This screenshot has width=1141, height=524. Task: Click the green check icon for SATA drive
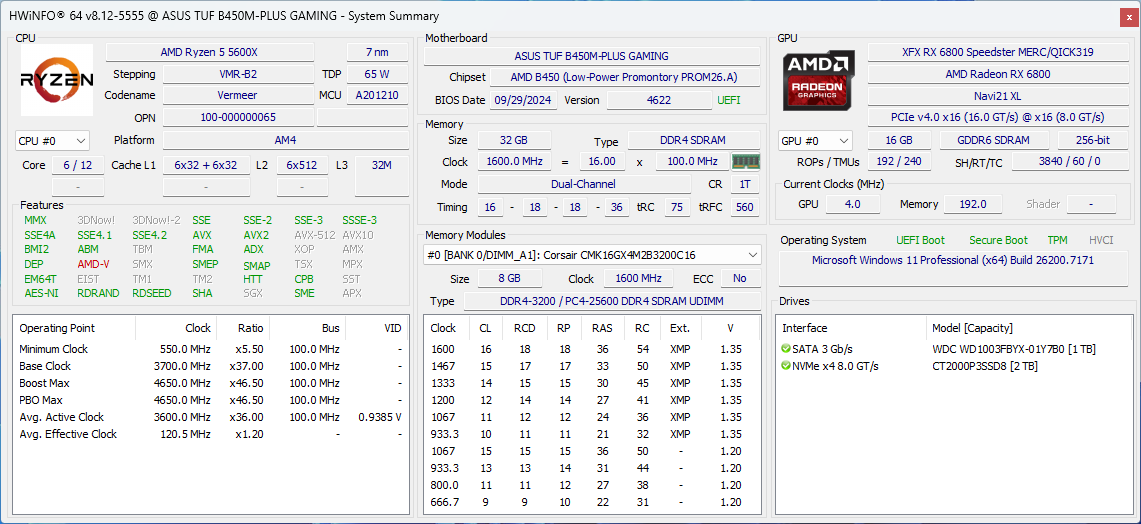786,349
